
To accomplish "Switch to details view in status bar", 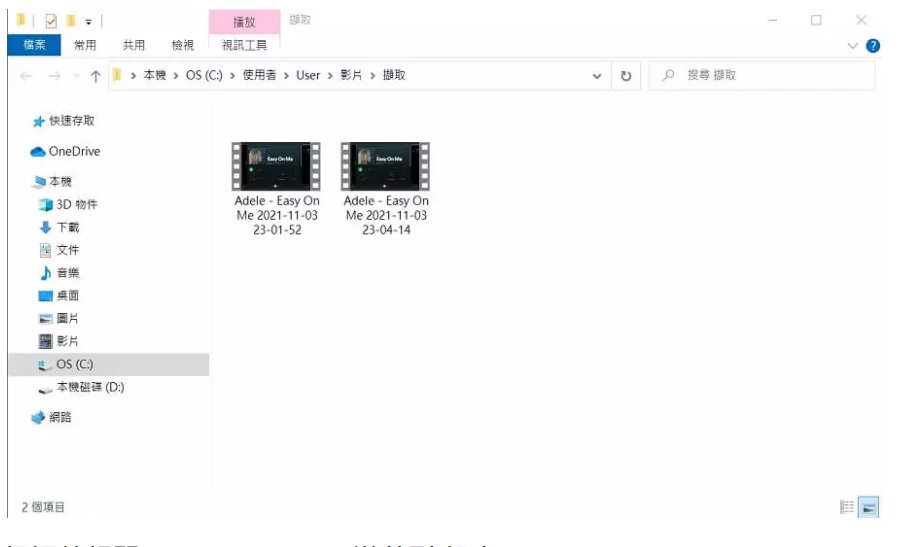I will click(x=847, y=507).
